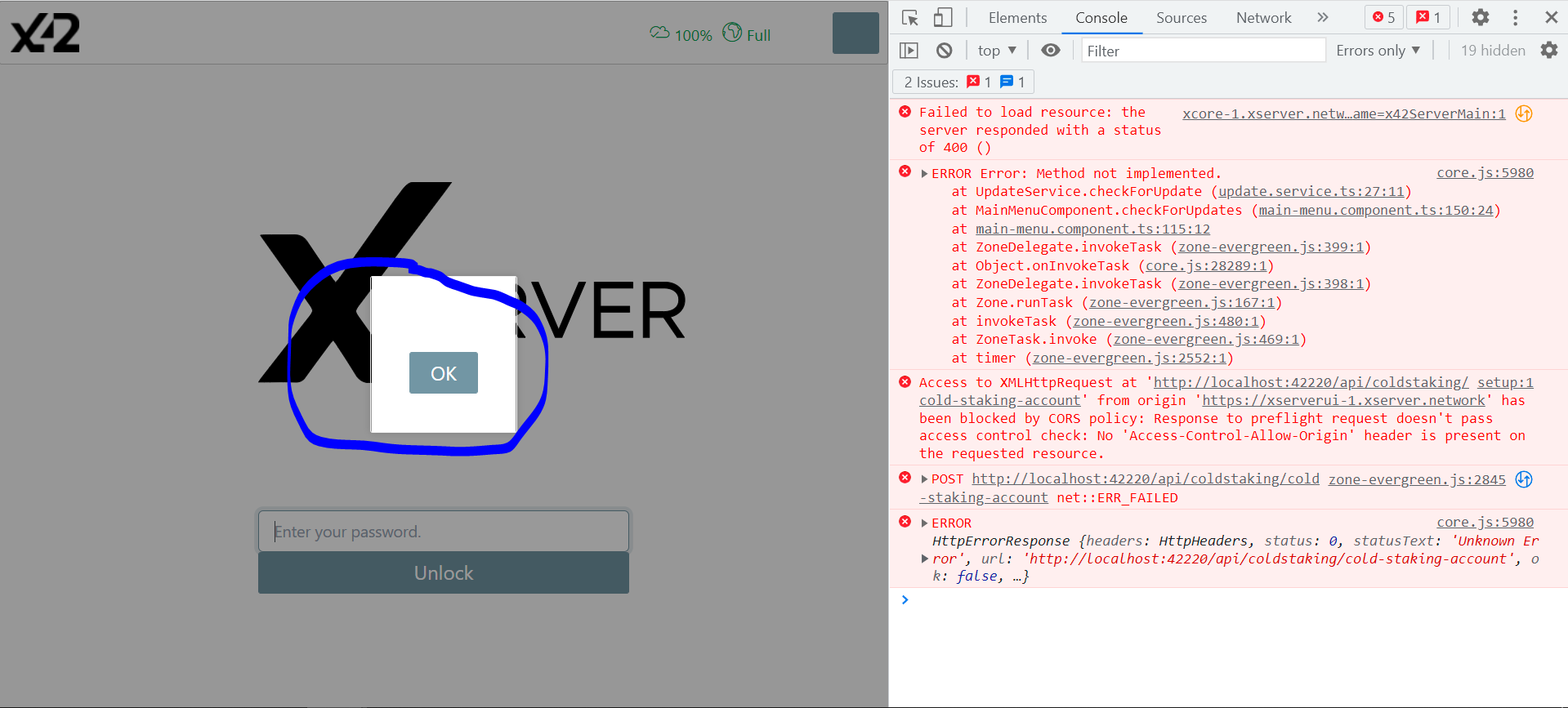Viewport: 1568px width, 708px height.
Task: Open the xcore-1.xserver.network source link
Action: (x=1344, y=114)
